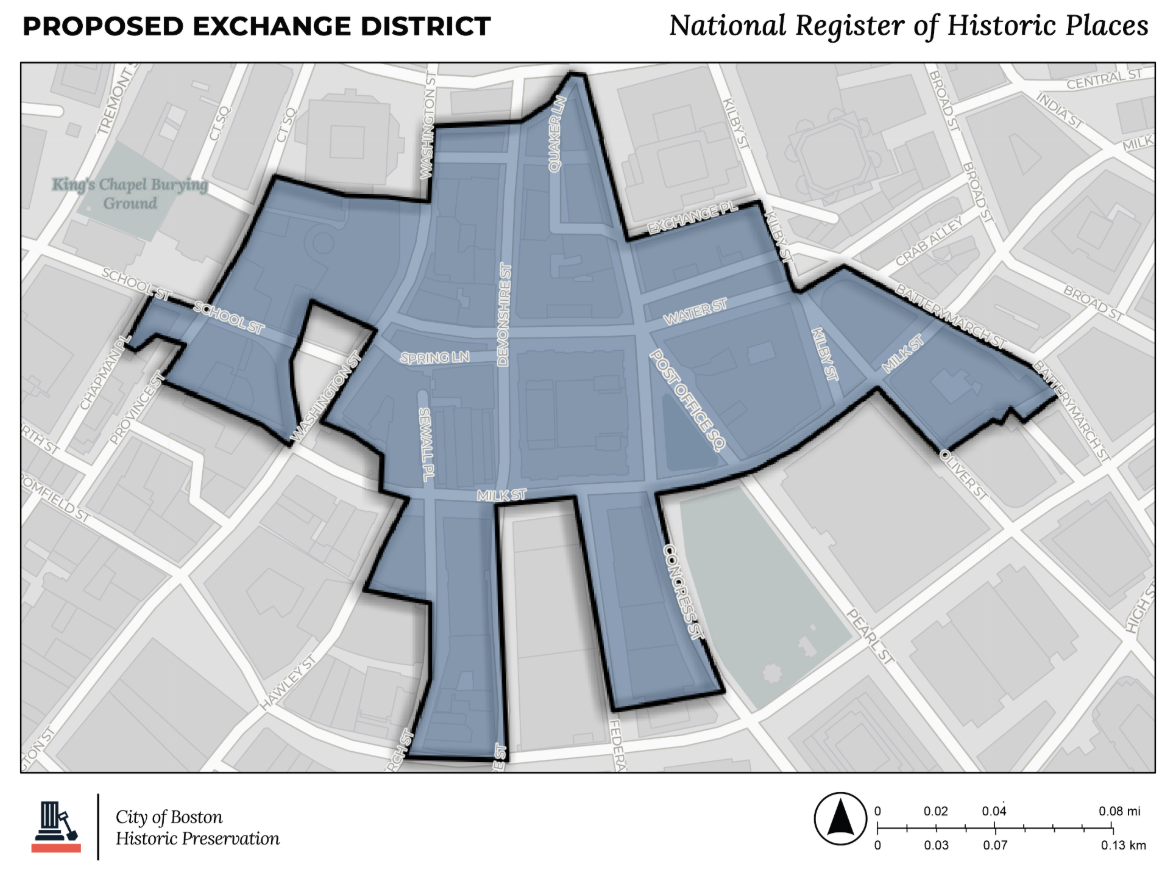
Task: Click the 'DEVONSHIRE ST' street label
Action: pyautogui.click(x=504, y=315)
